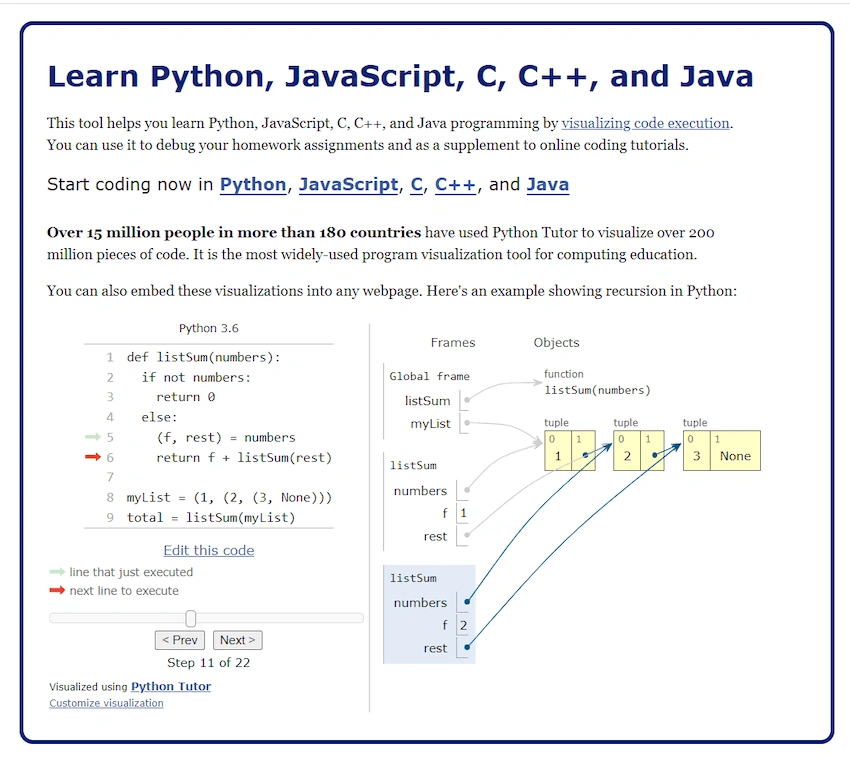Open the Python Tutor link
850x757 pixels.
pos(171,687)
